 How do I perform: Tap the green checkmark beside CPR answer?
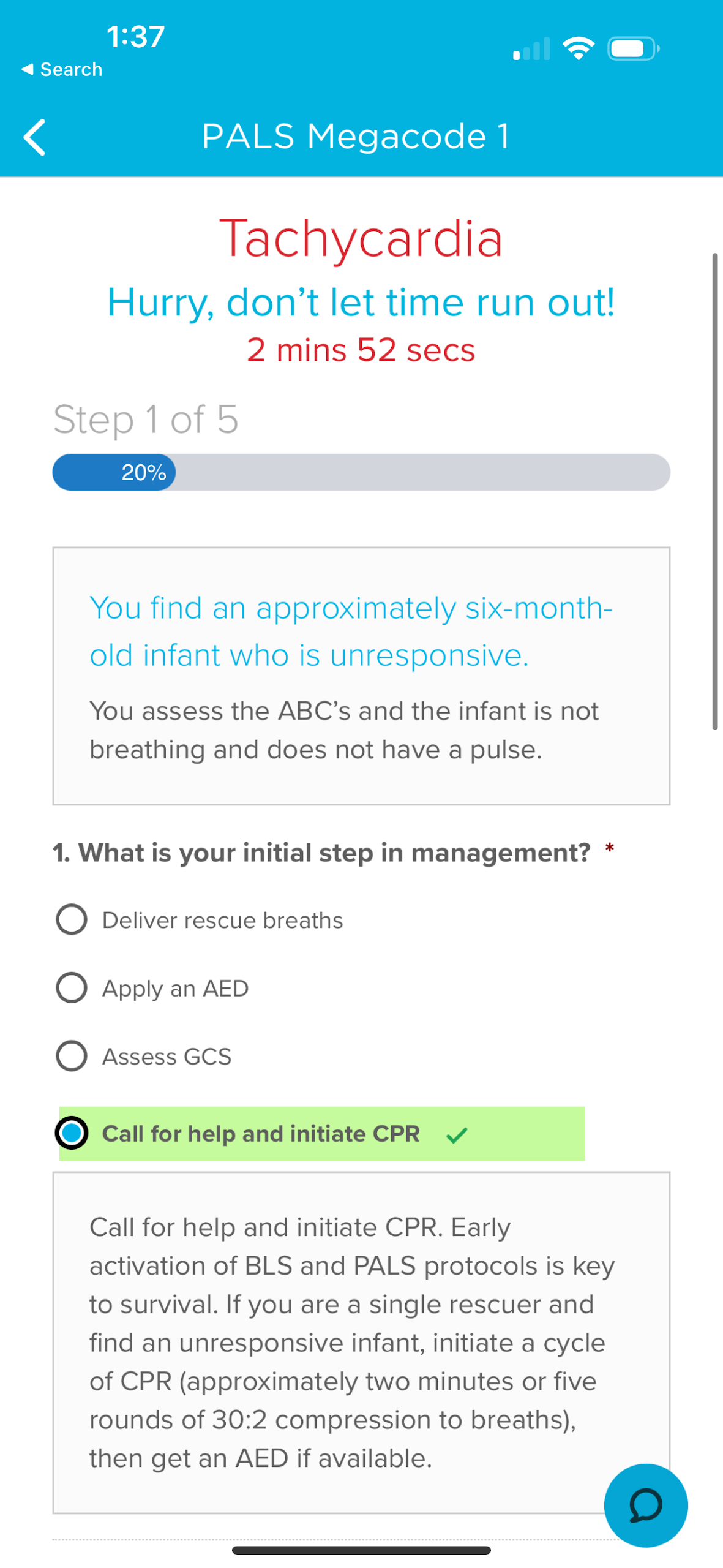[x=457, y=1135]
